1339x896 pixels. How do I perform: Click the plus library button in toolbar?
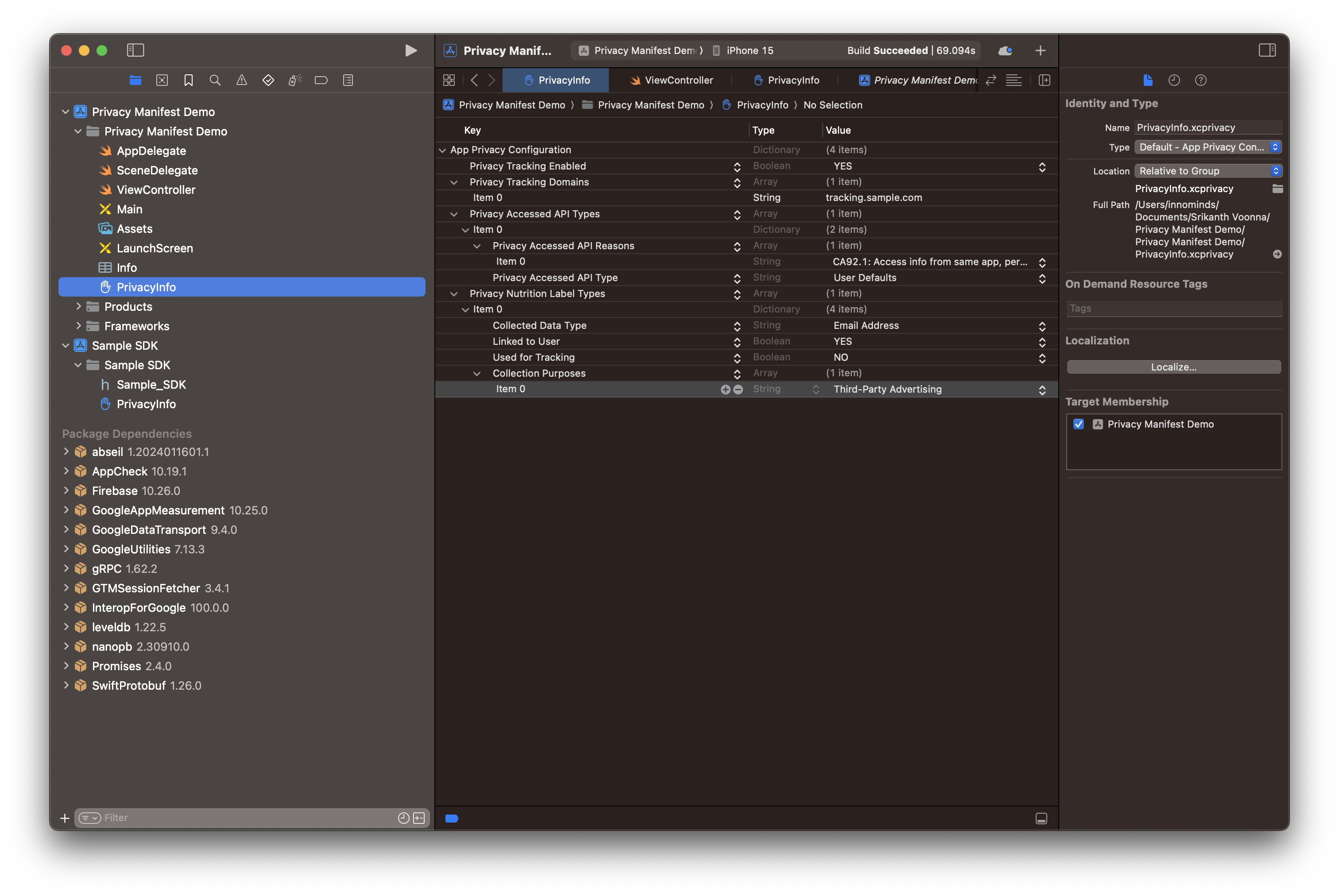(x=1040, y=50)
